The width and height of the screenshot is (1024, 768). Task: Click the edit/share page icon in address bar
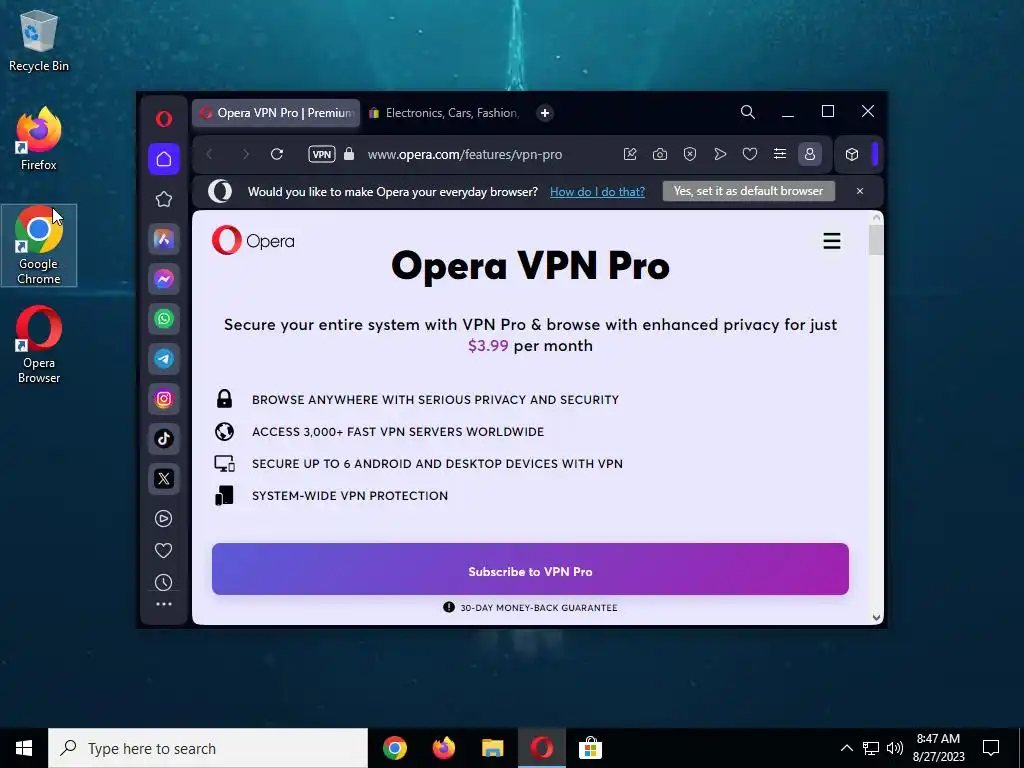(x=630, y=154)
